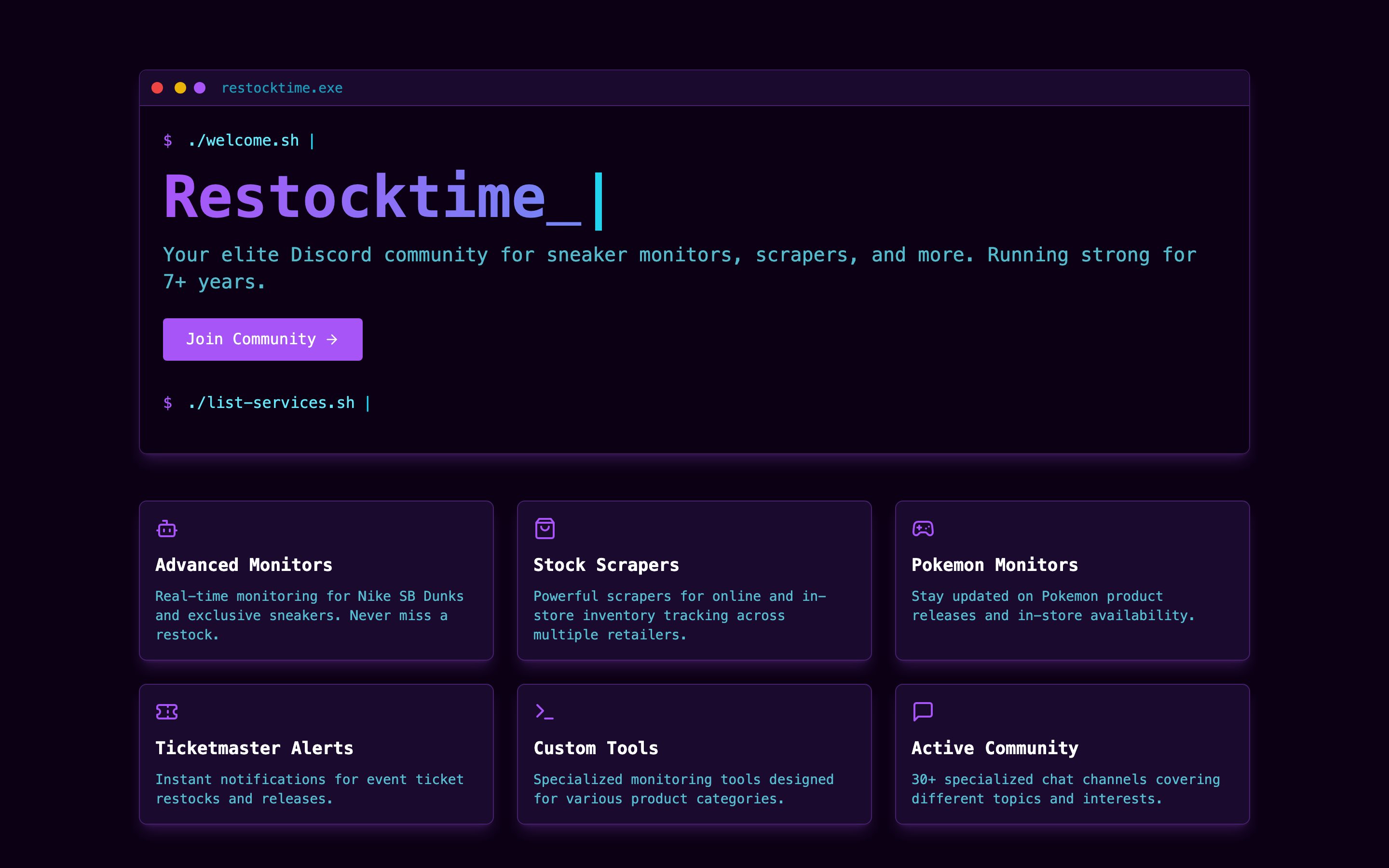The width and height of the screenshot is (1389, 868).
Task: Select the Active Community heading
Action: (994, 748)
